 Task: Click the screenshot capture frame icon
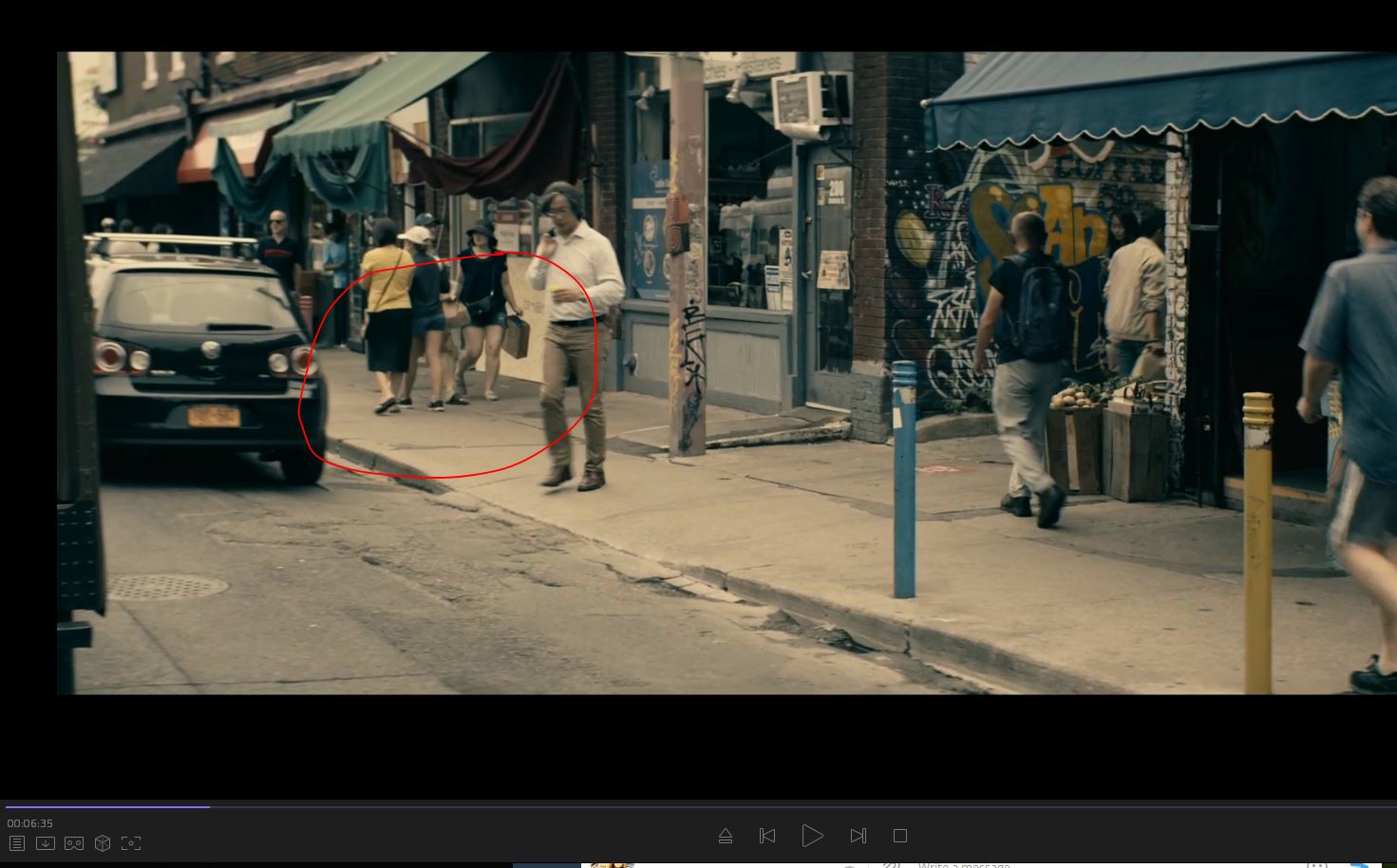pos(131,843)
